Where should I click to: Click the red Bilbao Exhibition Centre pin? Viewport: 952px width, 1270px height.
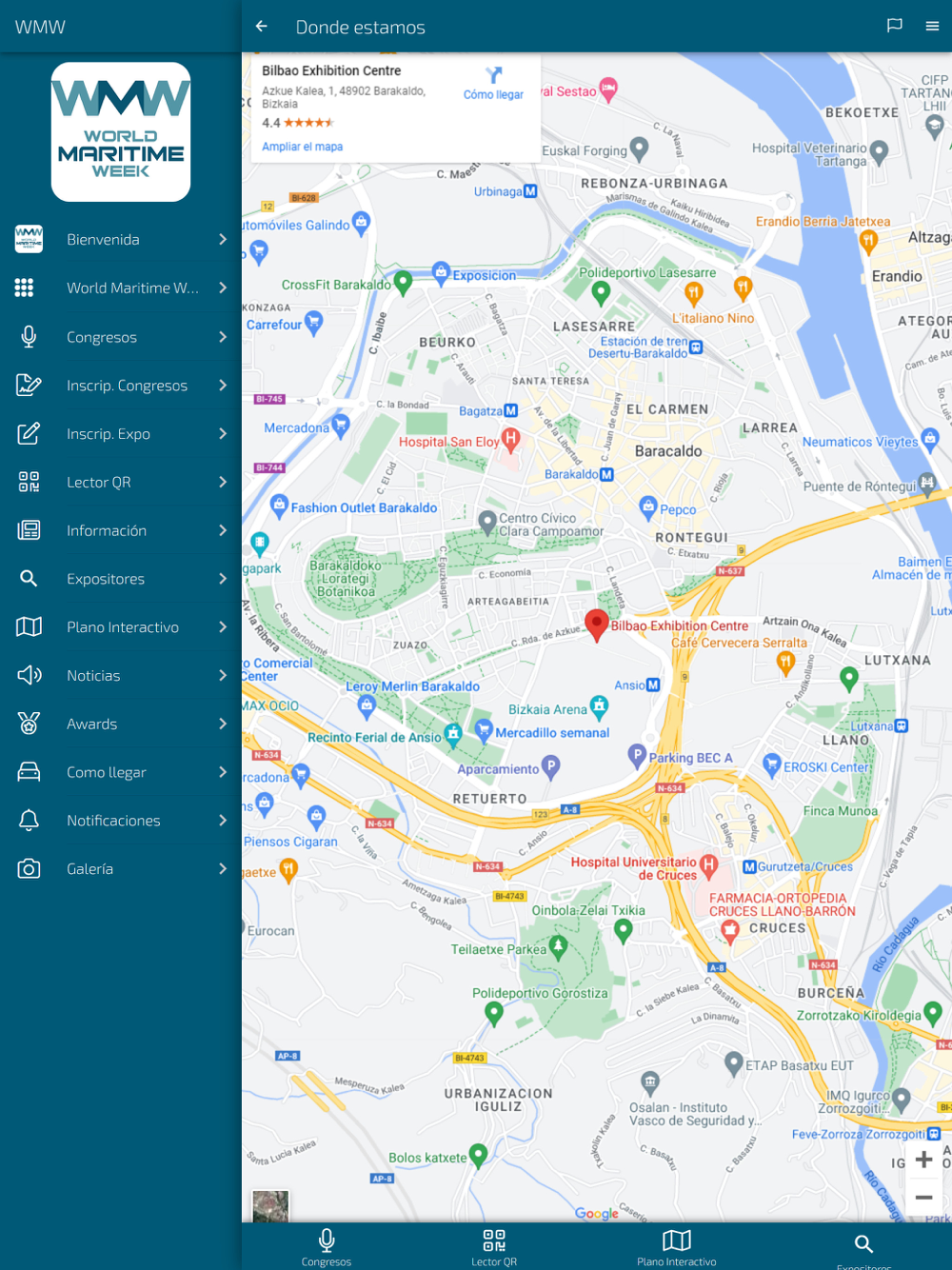click(x=596, y=625)
